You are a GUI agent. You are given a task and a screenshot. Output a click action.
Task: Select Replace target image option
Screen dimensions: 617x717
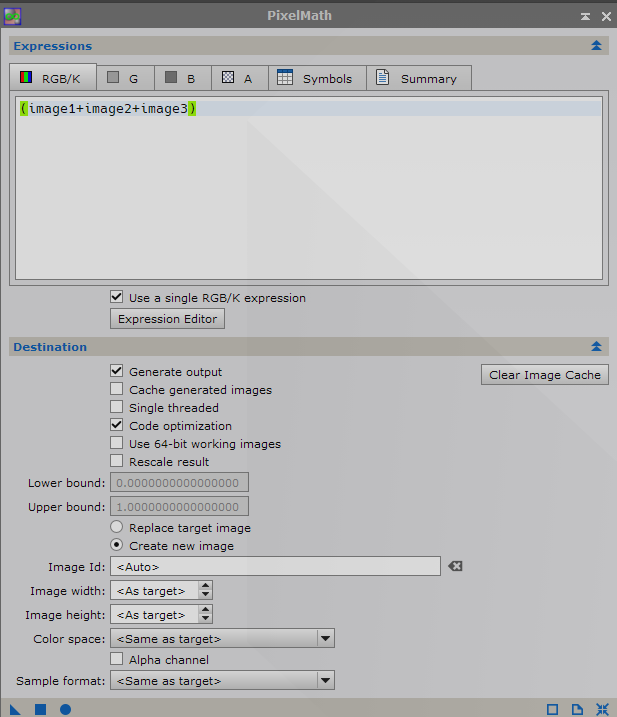click(117, 527)
